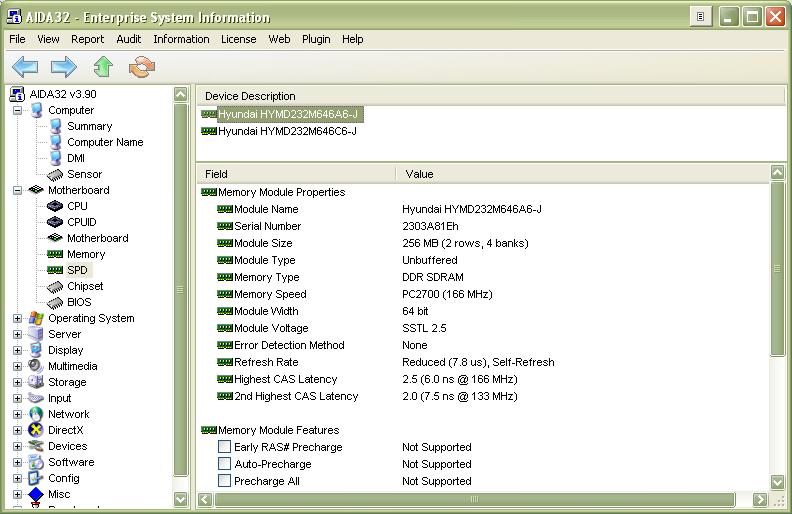The width and height of the screenshot is (792, 514).
Task: Open the Computer Name page icon
Action: click(56, 142)
